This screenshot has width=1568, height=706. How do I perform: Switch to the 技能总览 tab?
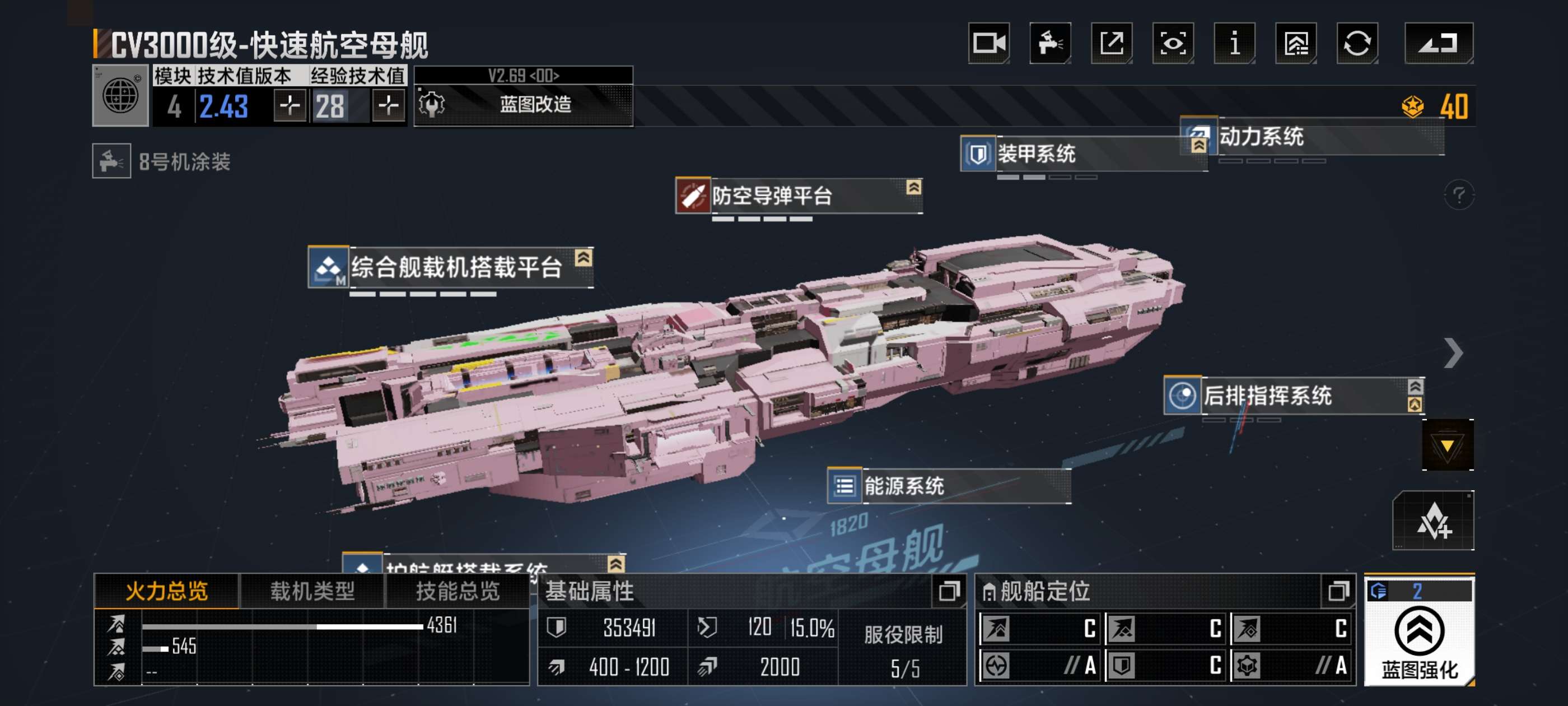coord(458,591)
